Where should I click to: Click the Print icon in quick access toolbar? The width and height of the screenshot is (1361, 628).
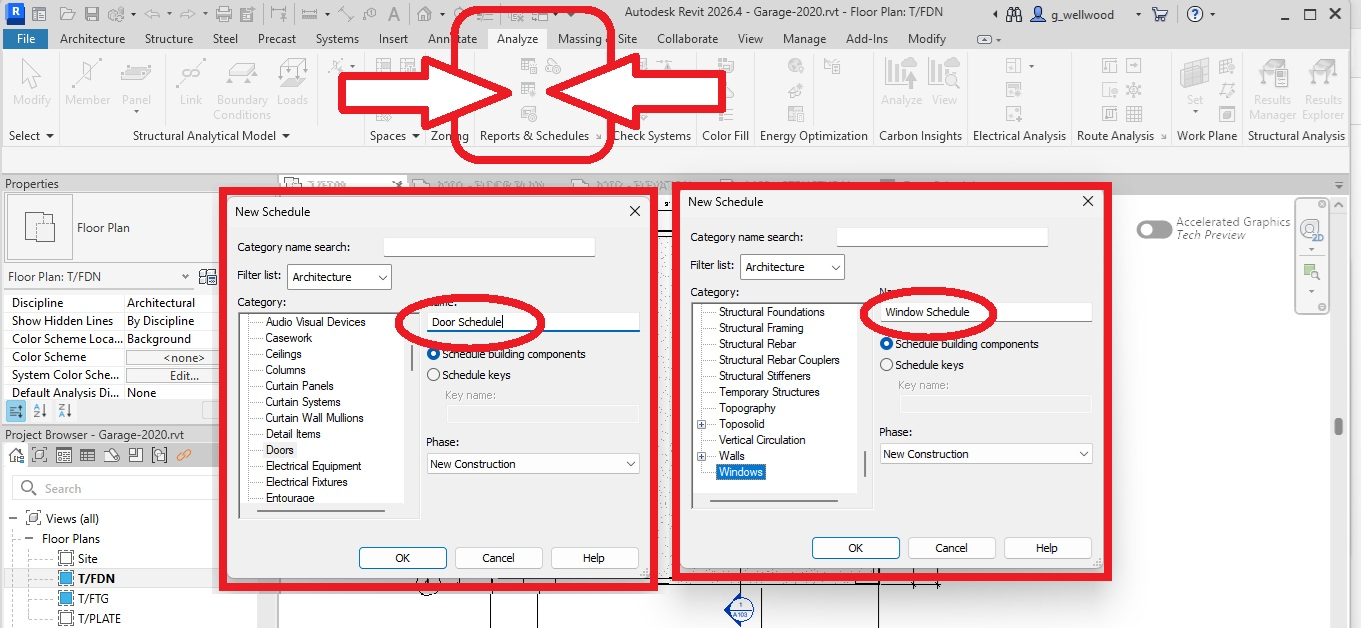224,15
